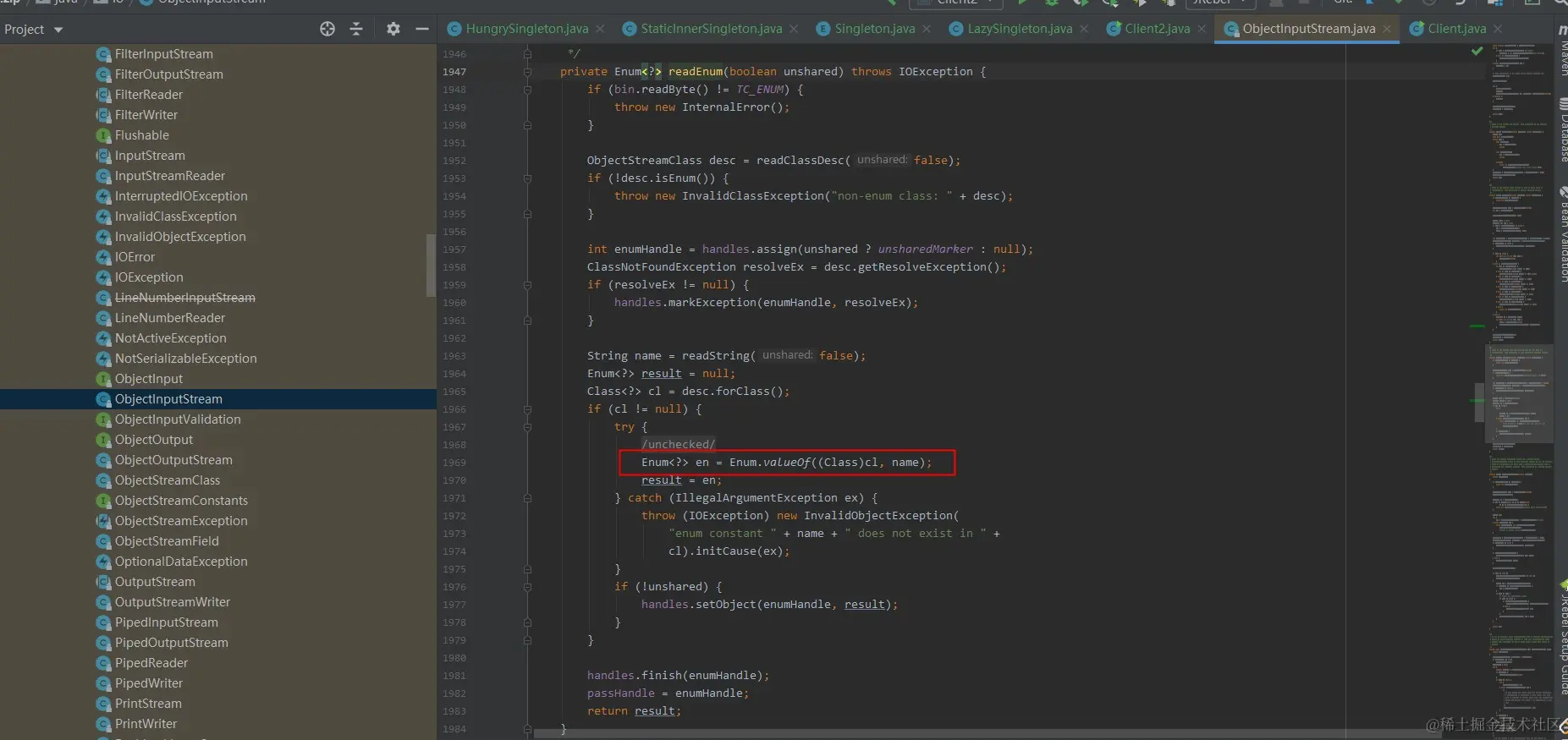The image size is (1568, 740).
Task: Select PrintStream in project tree
Action: pos(147,704)
